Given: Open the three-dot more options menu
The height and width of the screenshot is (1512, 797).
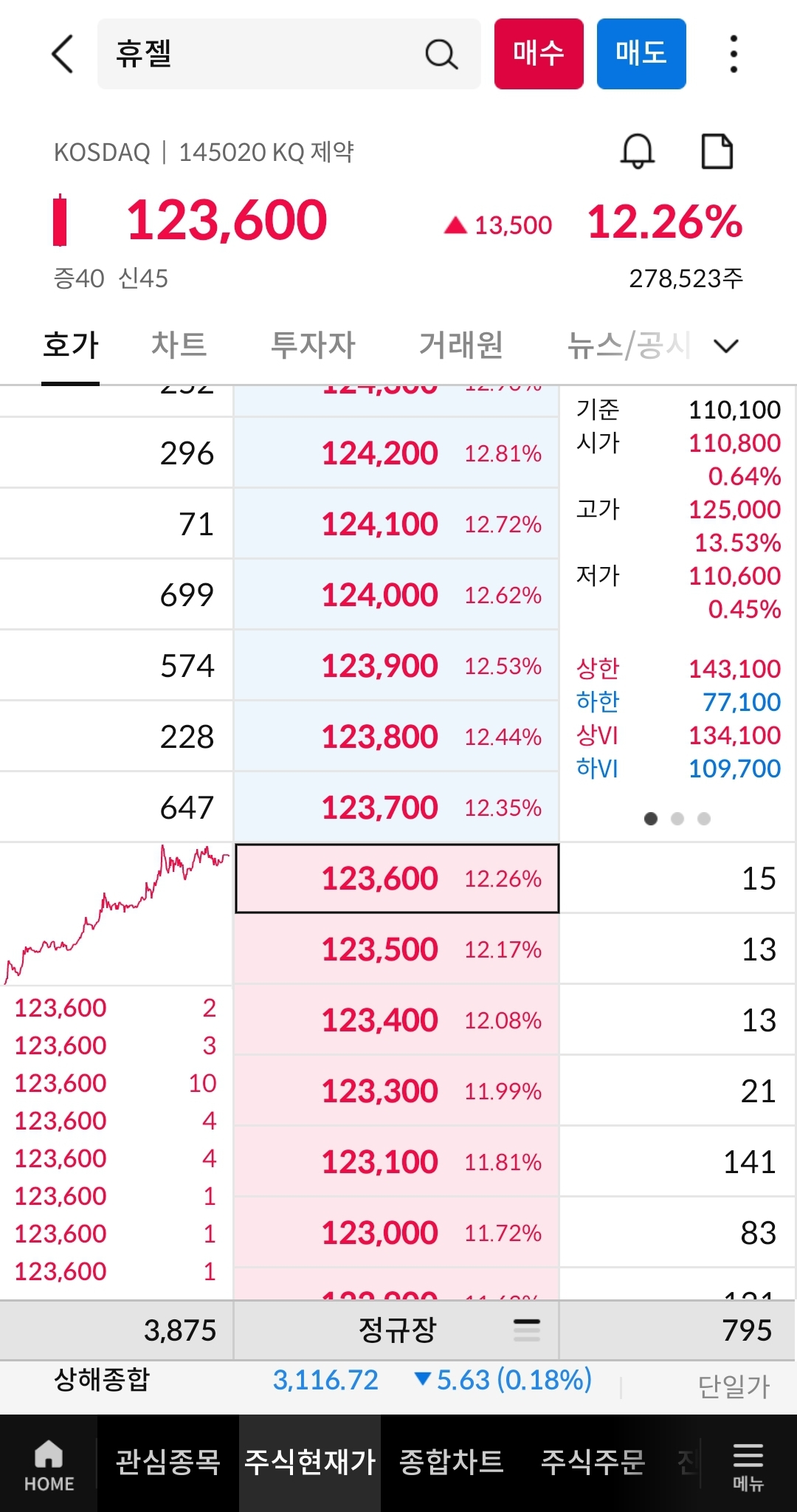Looking at the screenshot, I should point(733,54).
